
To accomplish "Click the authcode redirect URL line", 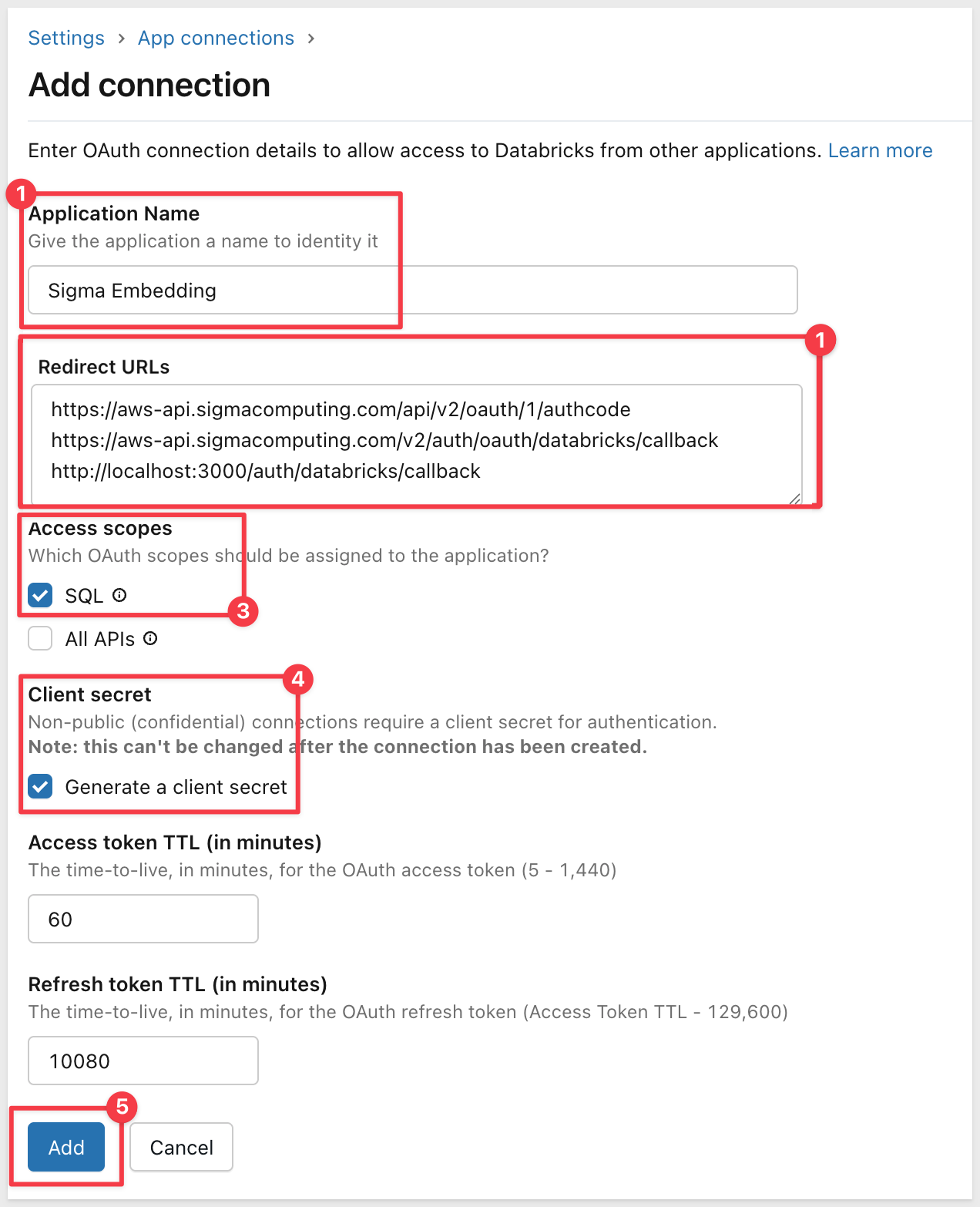I will tap(341, 409).
